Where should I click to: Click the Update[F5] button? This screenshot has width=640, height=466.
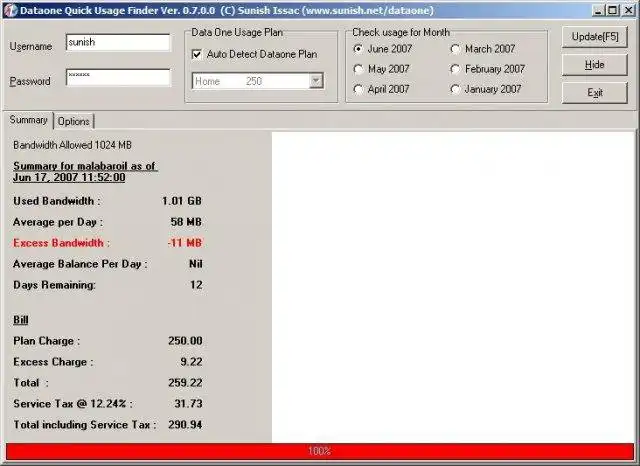(595, 37)
